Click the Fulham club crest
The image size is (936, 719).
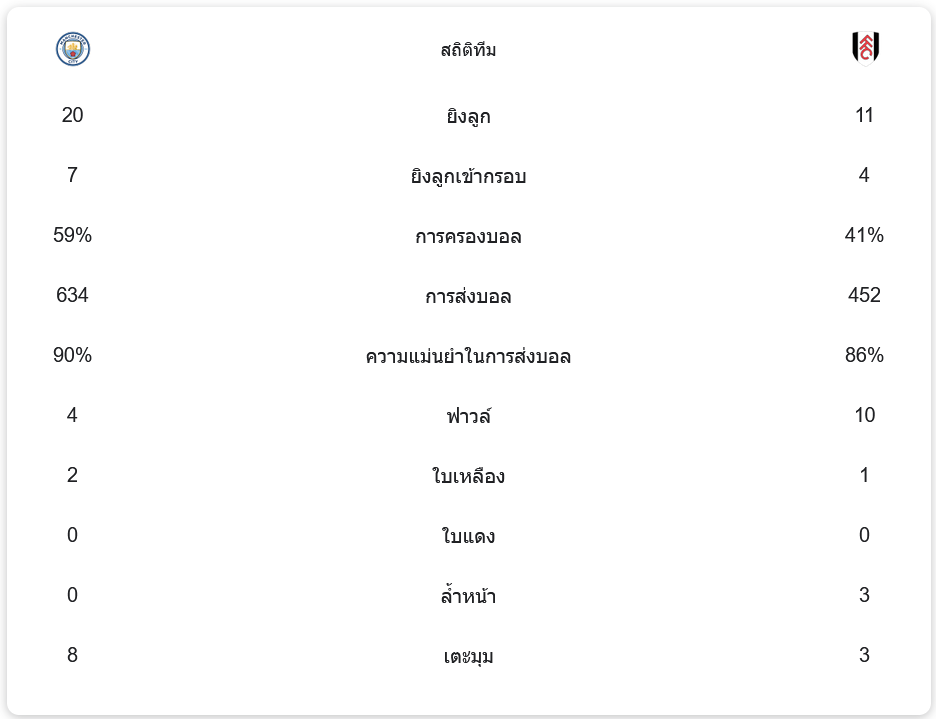[x=865, y=48]
